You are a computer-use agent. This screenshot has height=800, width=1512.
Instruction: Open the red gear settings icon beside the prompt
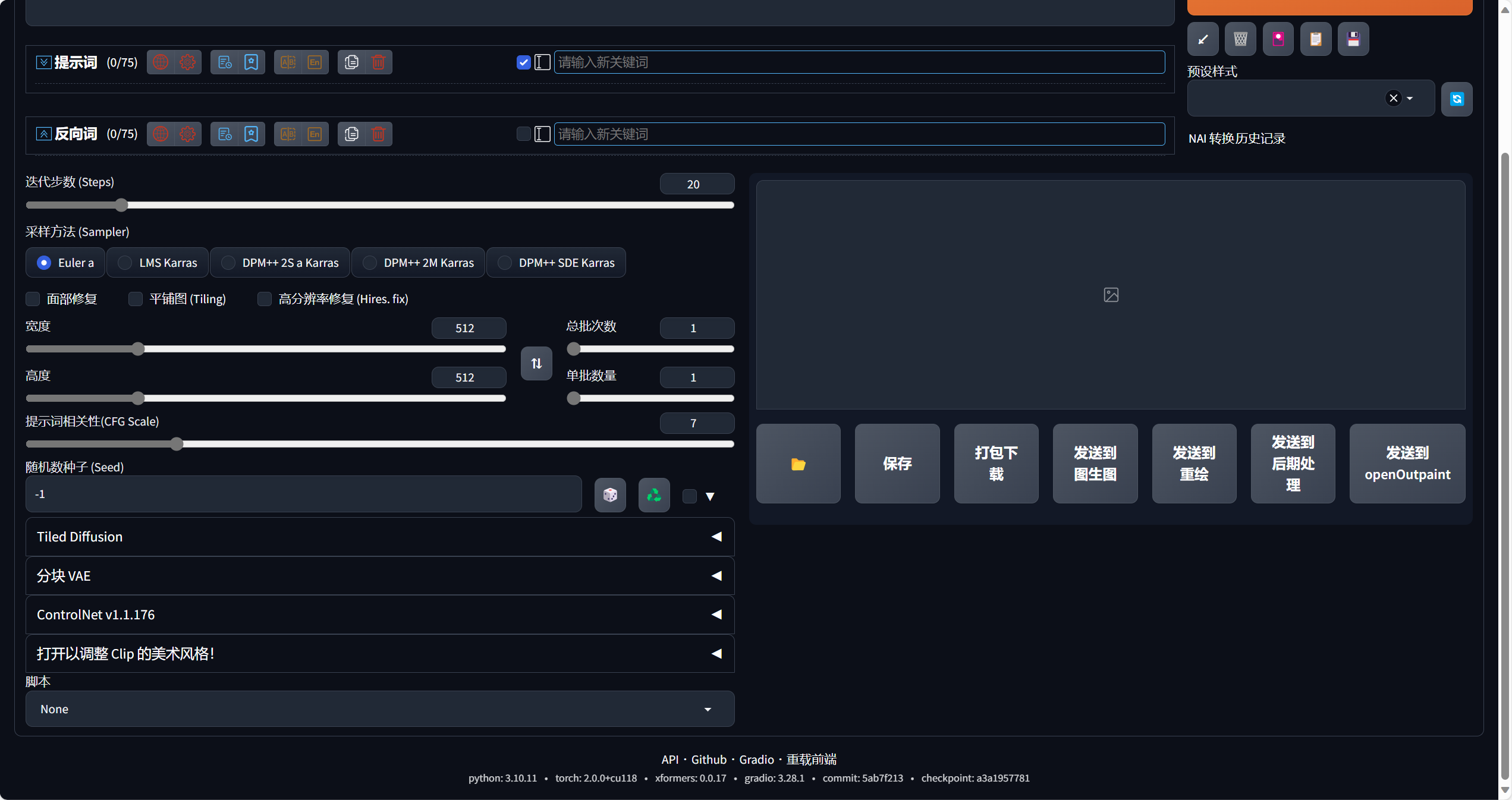pyautogui.click(x=187, y=62)
